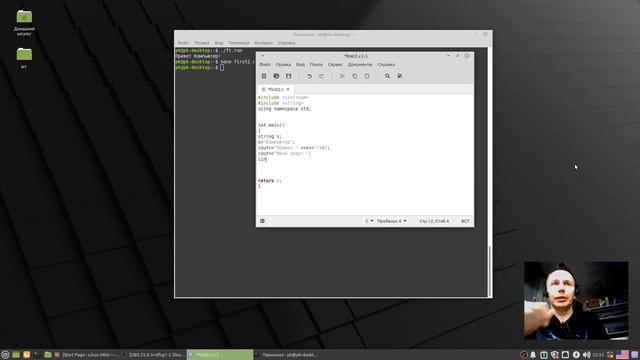This screenshot has height=360, width=640.
Task: Click the *first2.c taskbar button
Action: [x=220, y=355]
